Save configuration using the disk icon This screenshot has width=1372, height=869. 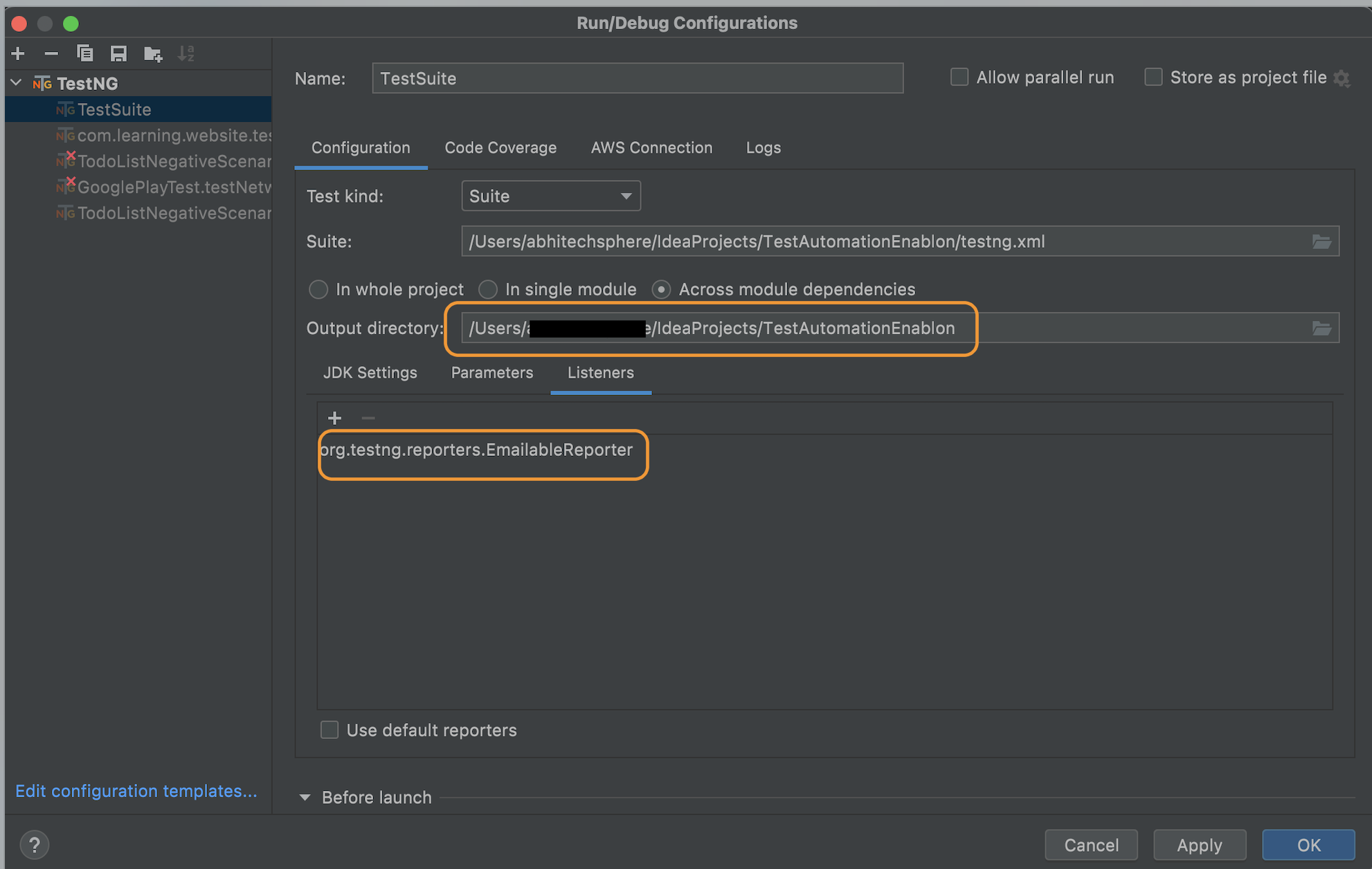click(x=118, y=53)
